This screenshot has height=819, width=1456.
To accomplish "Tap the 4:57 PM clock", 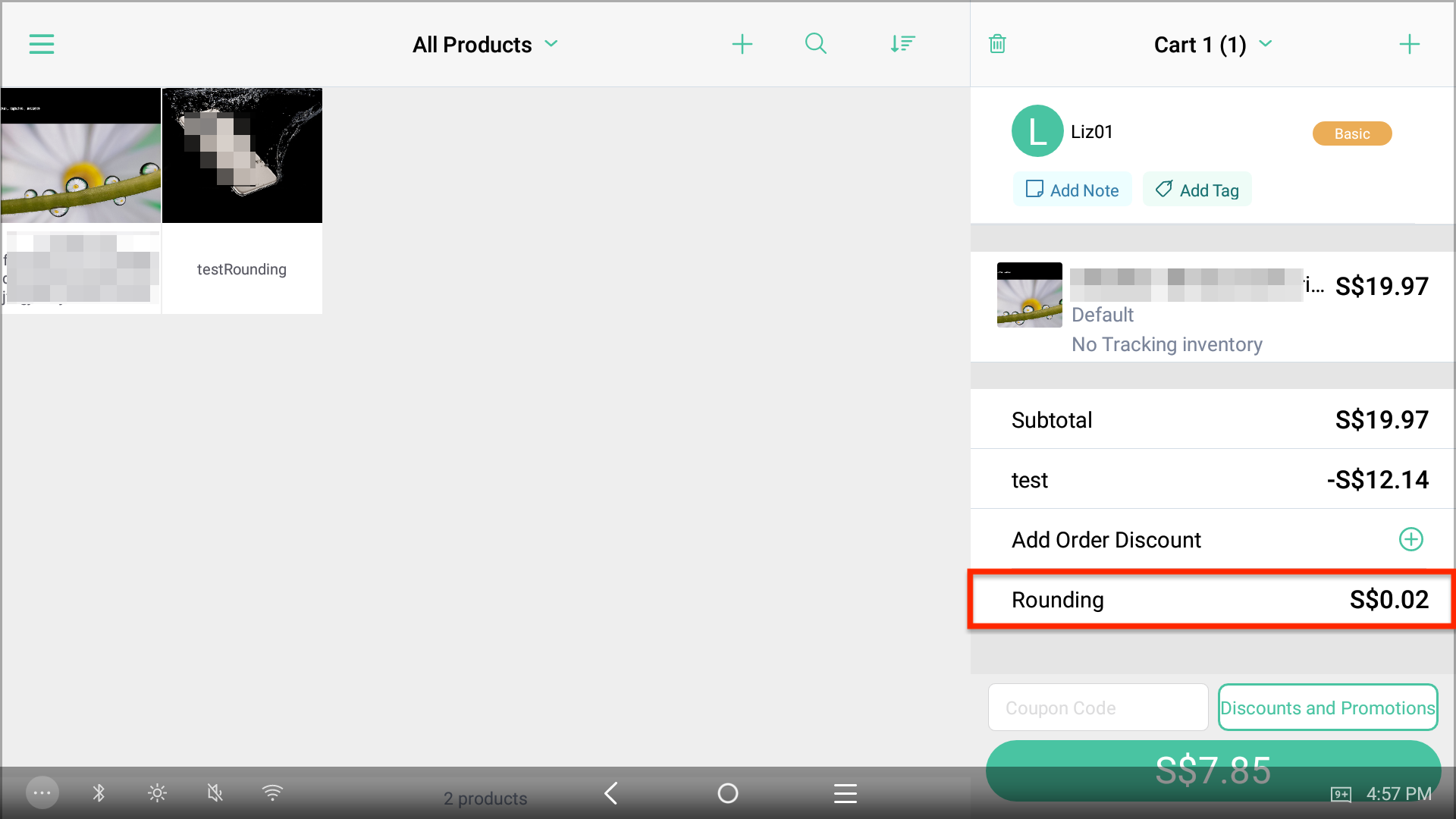I will [1399, 794].
